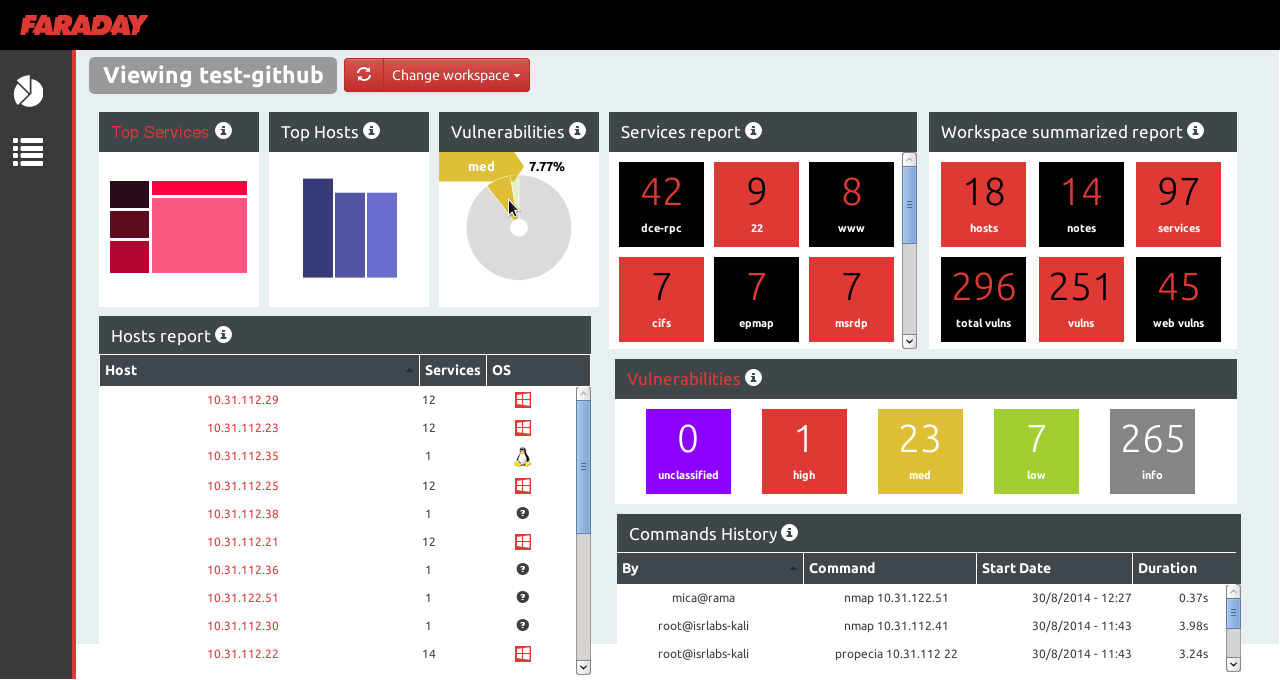Click info icon beside Top Hosts
1280x680 pixels.
click(x=372, y=131)
